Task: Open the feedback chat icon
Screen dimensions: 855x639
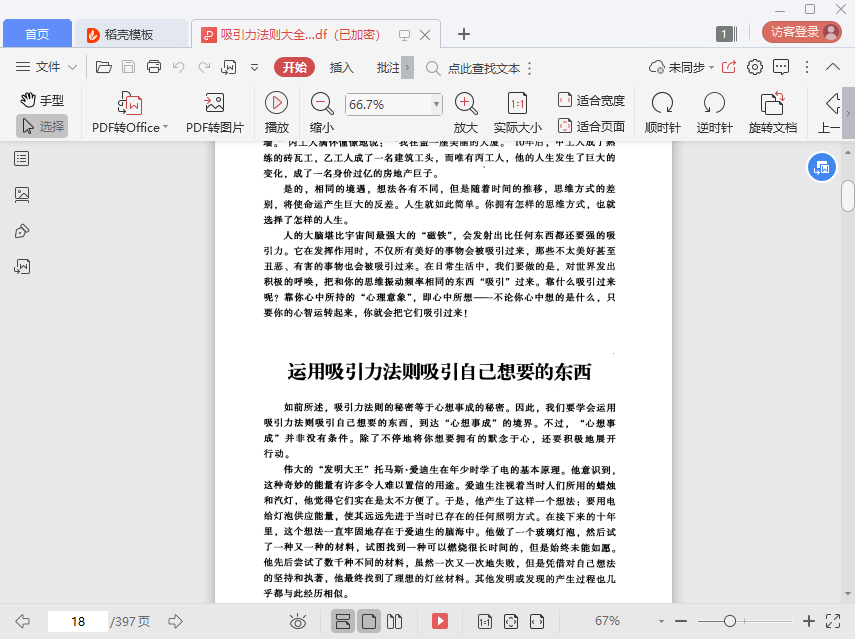Action: click(781, 67)
